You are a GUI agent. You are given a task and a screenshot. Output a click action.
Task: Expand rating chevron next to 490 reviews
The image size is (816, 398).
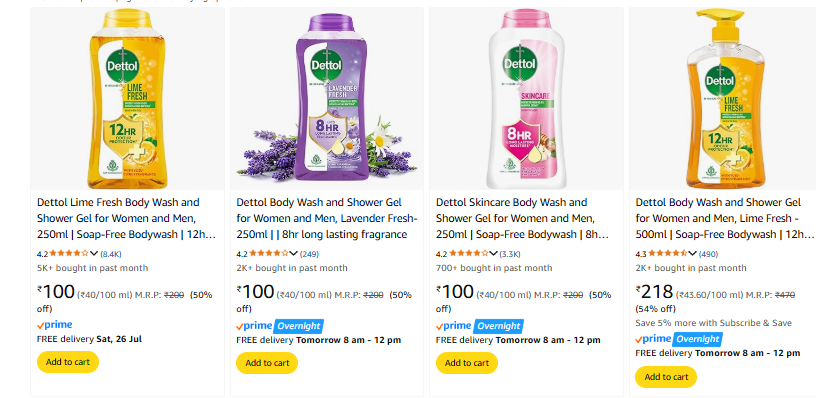point(693,254)
